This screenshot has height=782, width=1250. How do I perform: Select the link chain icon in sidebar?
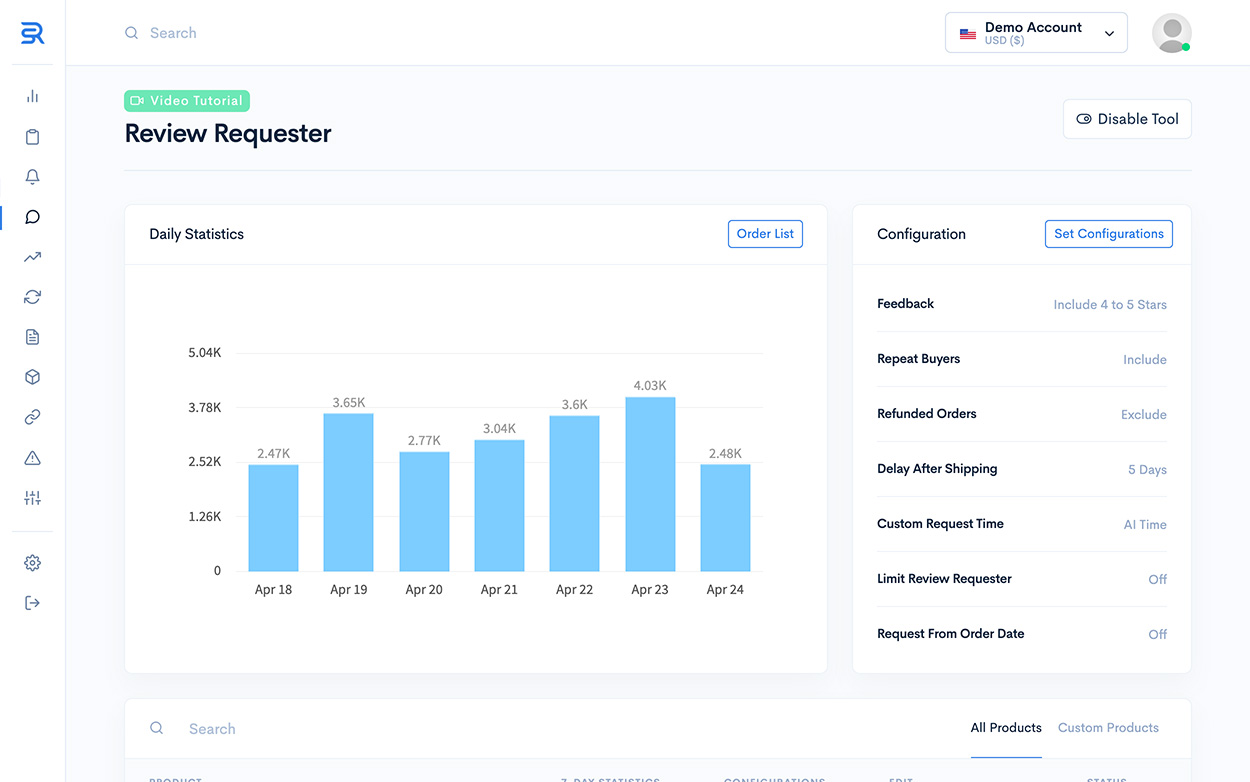coord(32,417)
